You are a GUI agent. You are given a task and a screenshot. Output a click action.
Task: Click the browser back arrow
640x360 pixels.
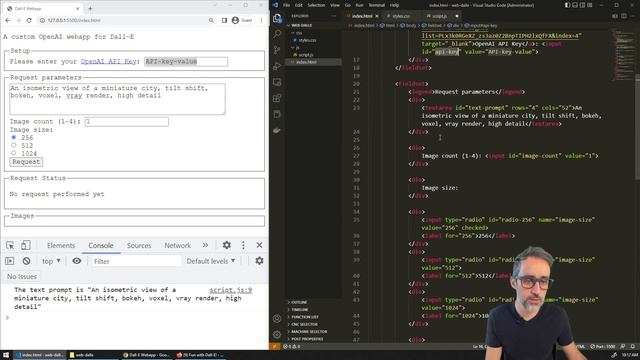click(8, 20)
